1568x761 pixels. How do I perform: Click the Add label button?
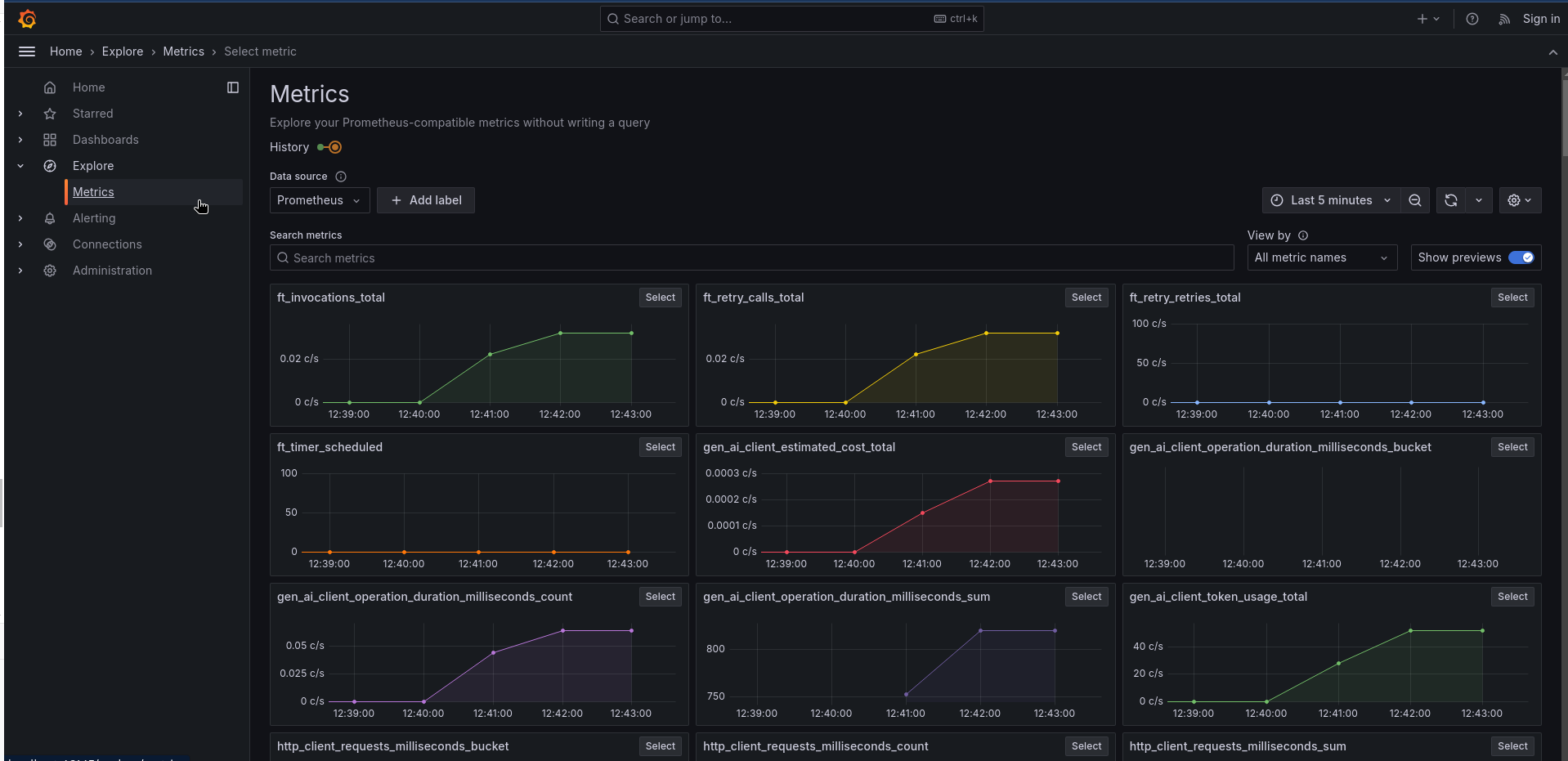[425, 200]
